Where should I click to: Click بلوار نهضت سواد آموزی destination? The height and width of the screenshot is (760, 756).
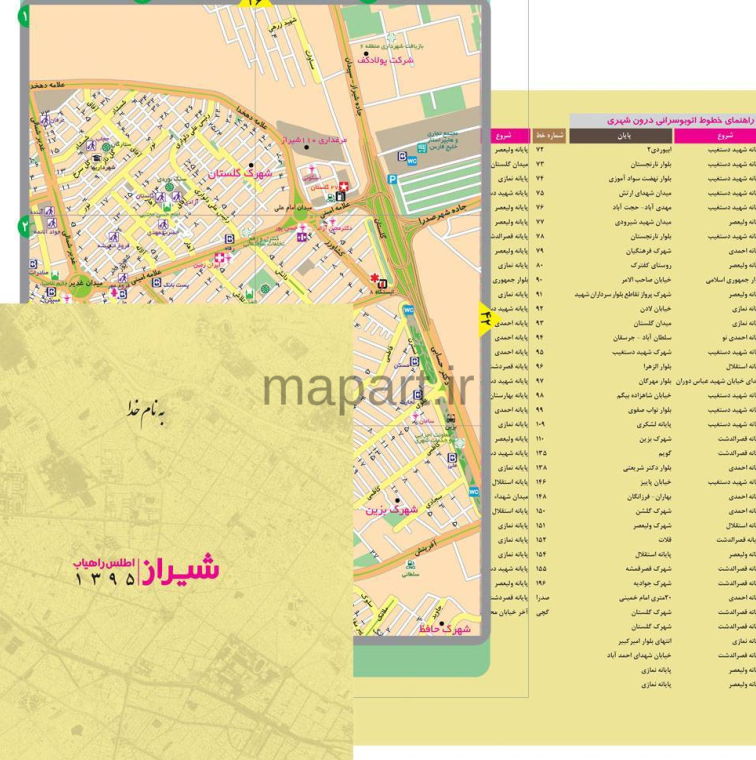pyautogui.click(x=640, y=179)
